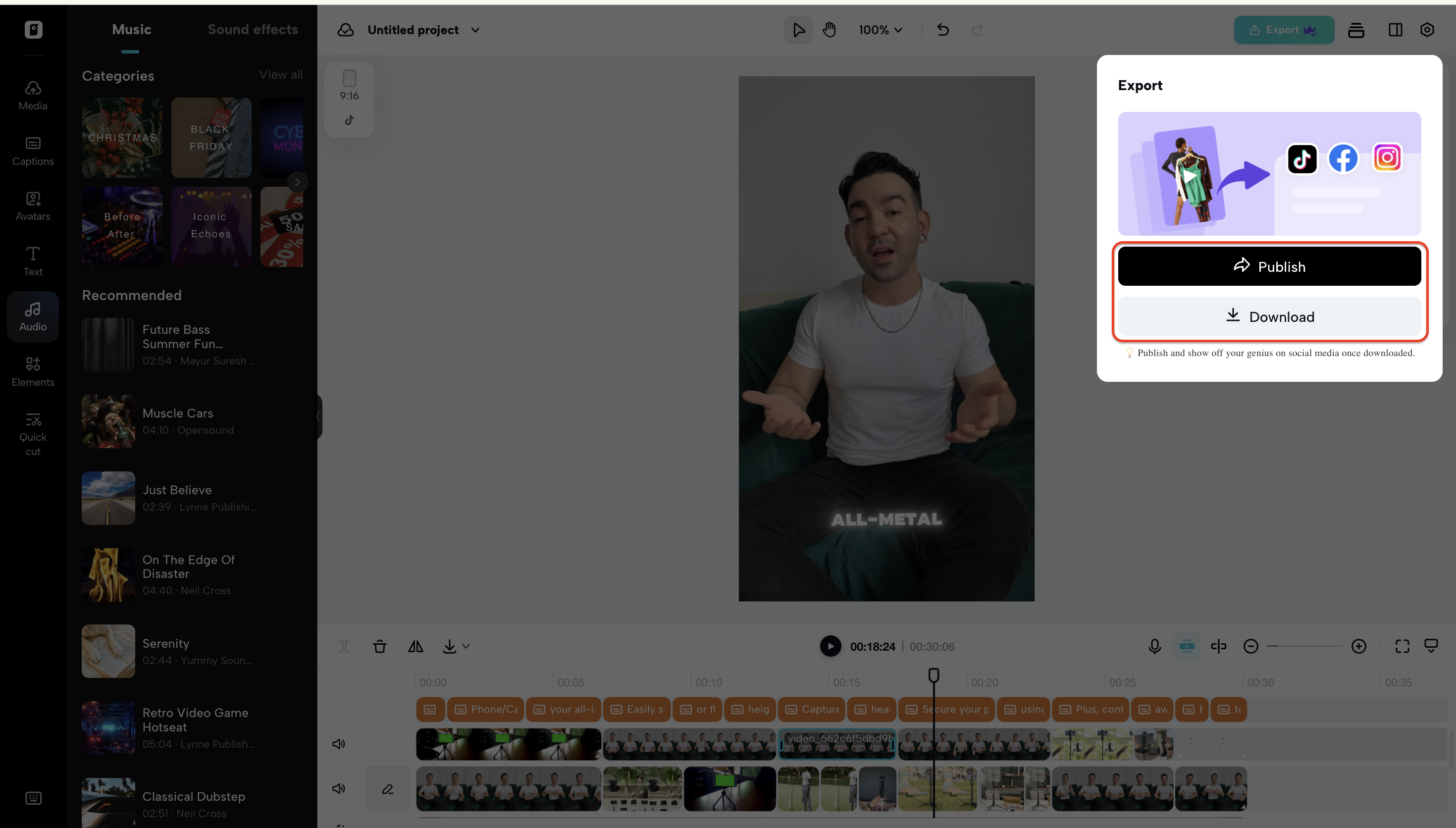This screenshot has width=1456, height=828.
Task: Mute the second video track
Action: (338, 789)
